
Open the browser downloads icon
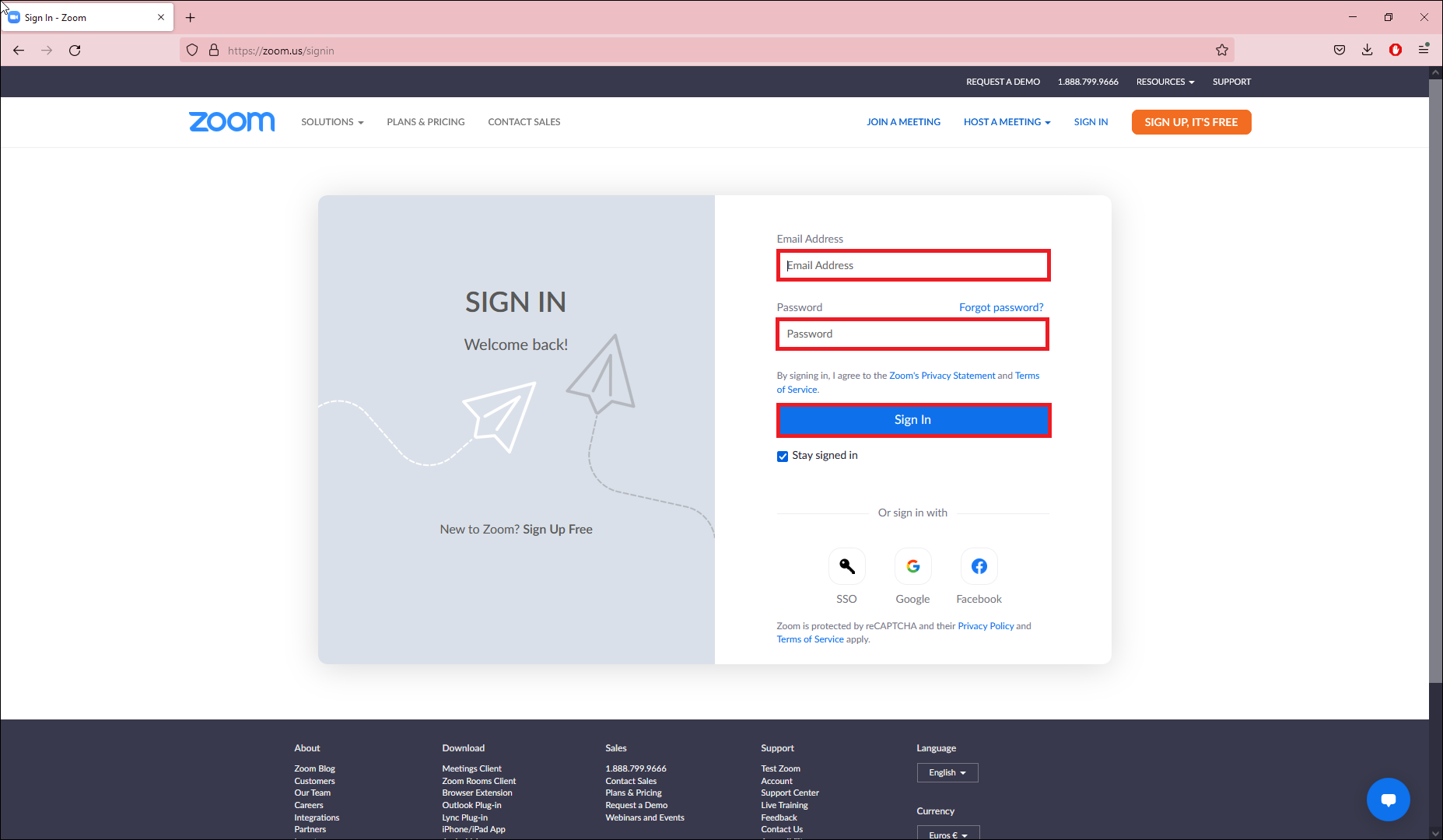(1367, 51)
